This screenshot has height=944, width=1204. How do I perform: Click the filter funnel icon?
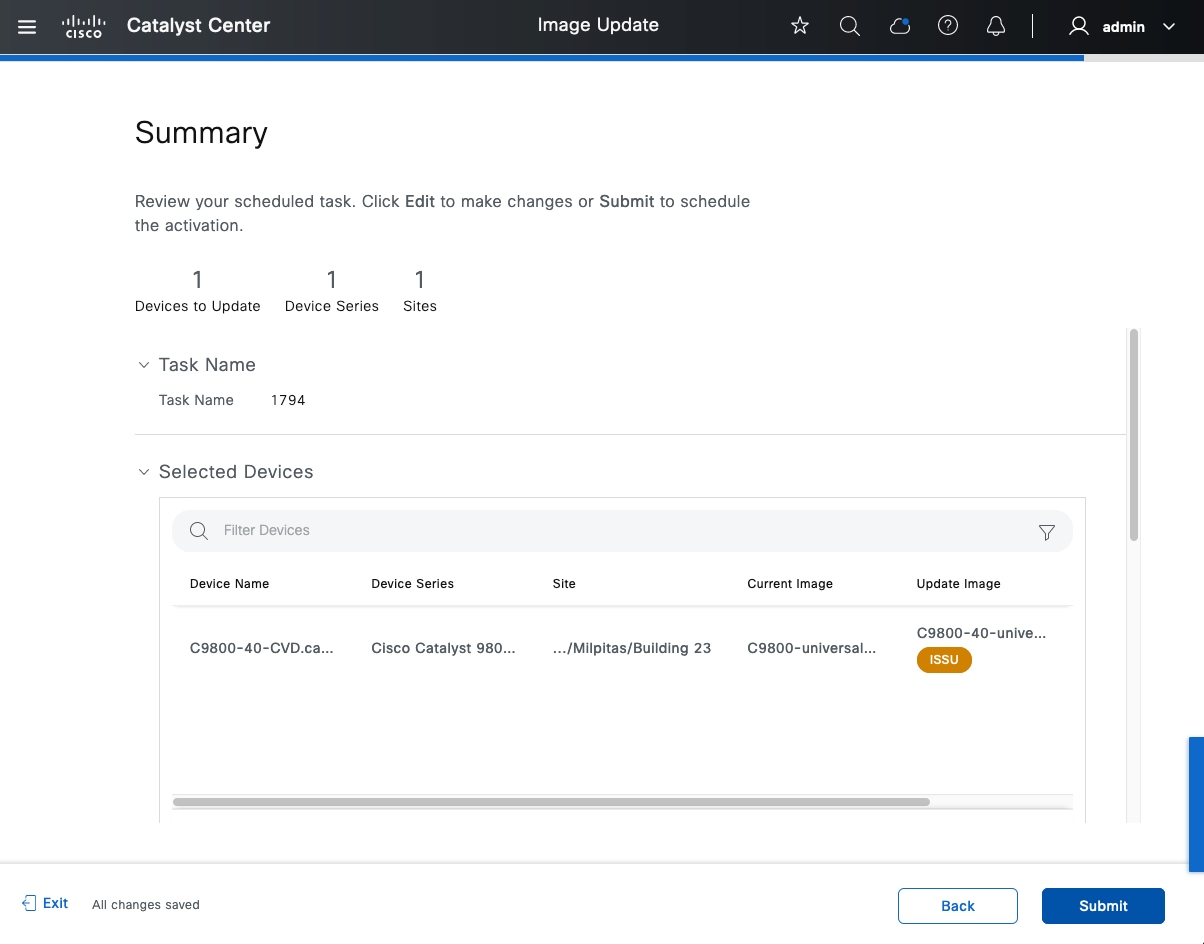[x=1047, y=532]
